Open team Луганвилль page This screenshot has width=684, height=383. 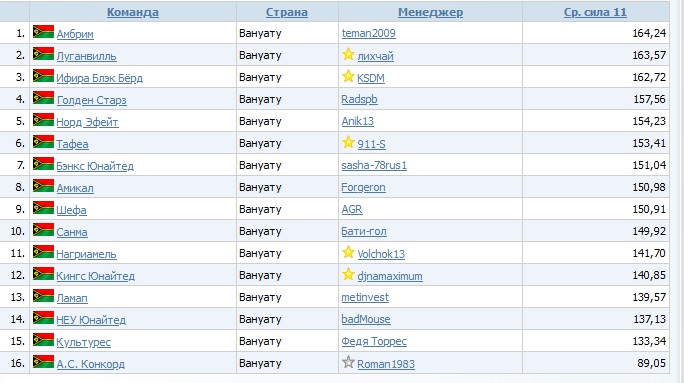pos(86,56)
